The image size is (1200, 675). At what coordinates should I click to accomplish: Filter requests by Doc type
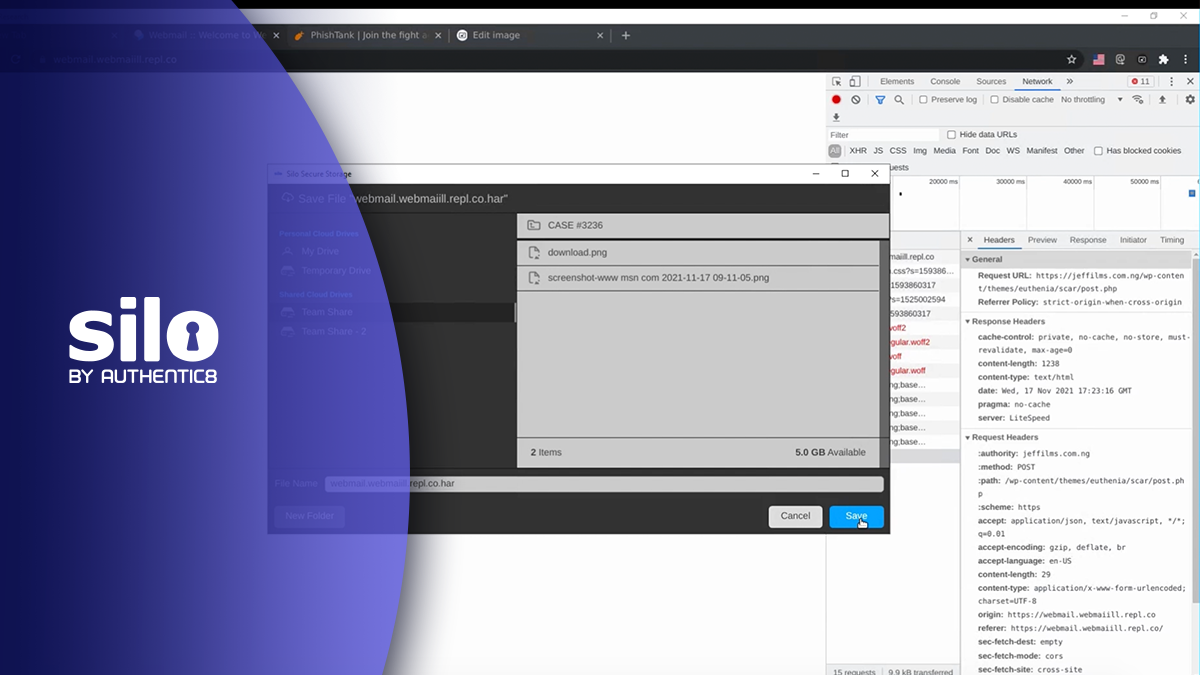click(993, 151)
